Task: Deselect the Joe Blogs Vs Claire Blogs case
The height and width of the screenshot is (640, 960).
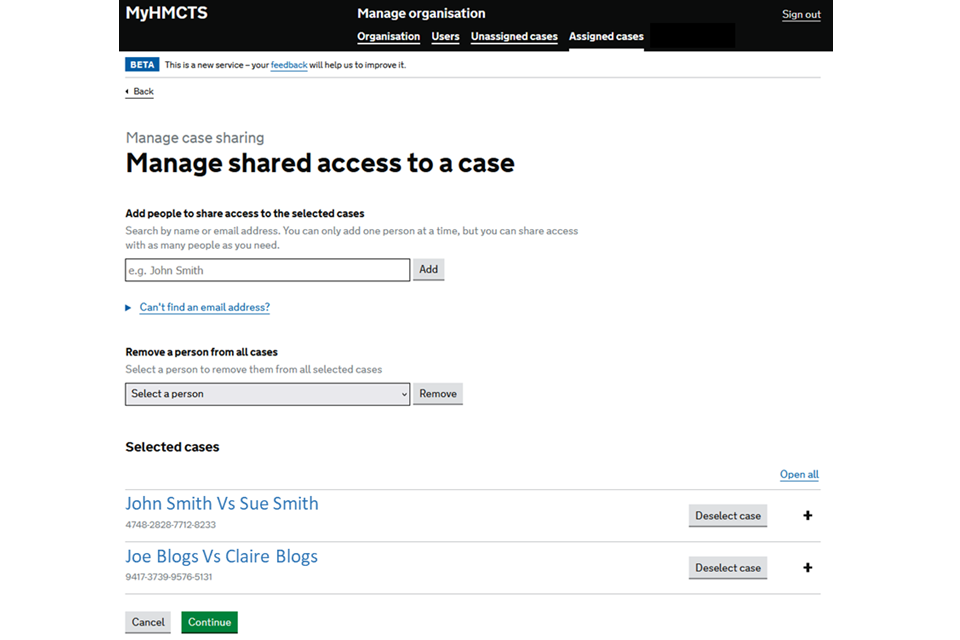Action: click(727, 568)
